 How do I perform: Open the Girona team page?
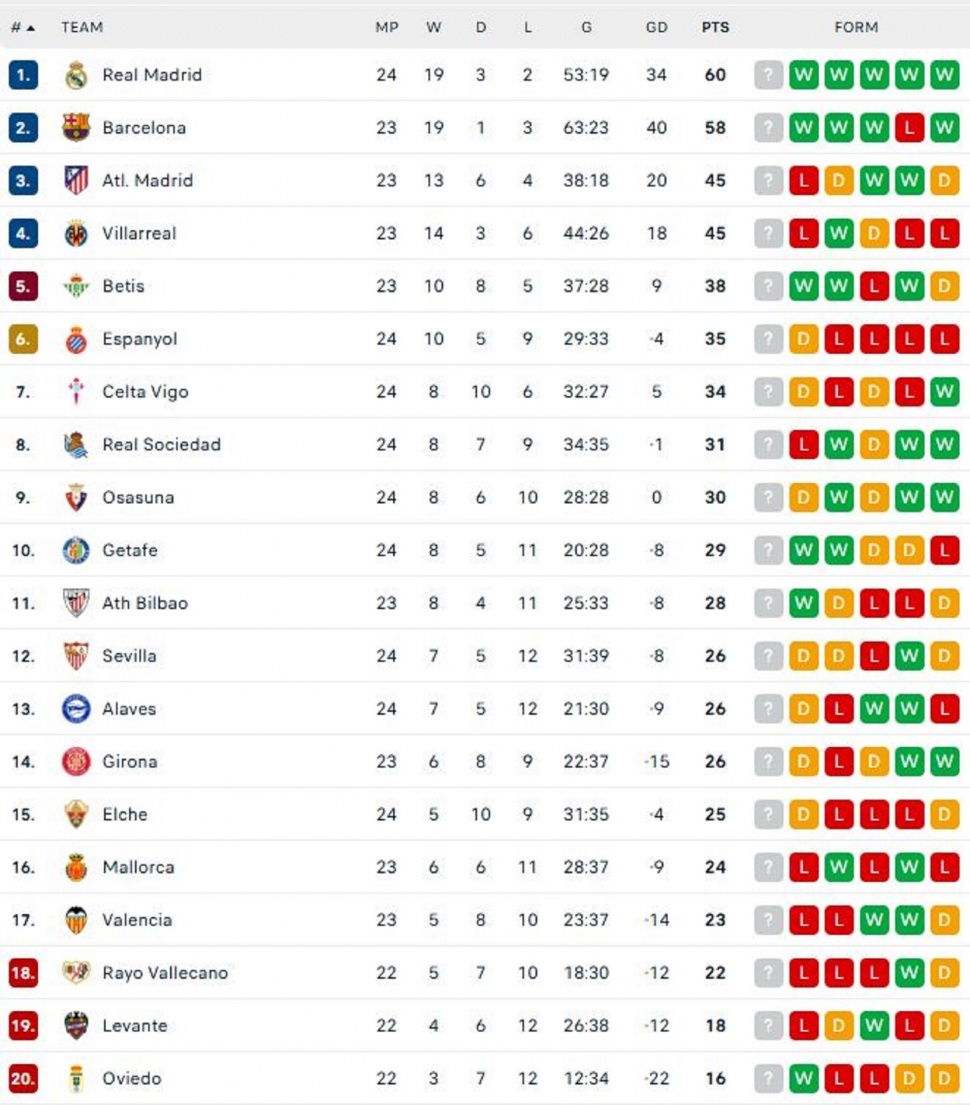(x=130, y=762)
